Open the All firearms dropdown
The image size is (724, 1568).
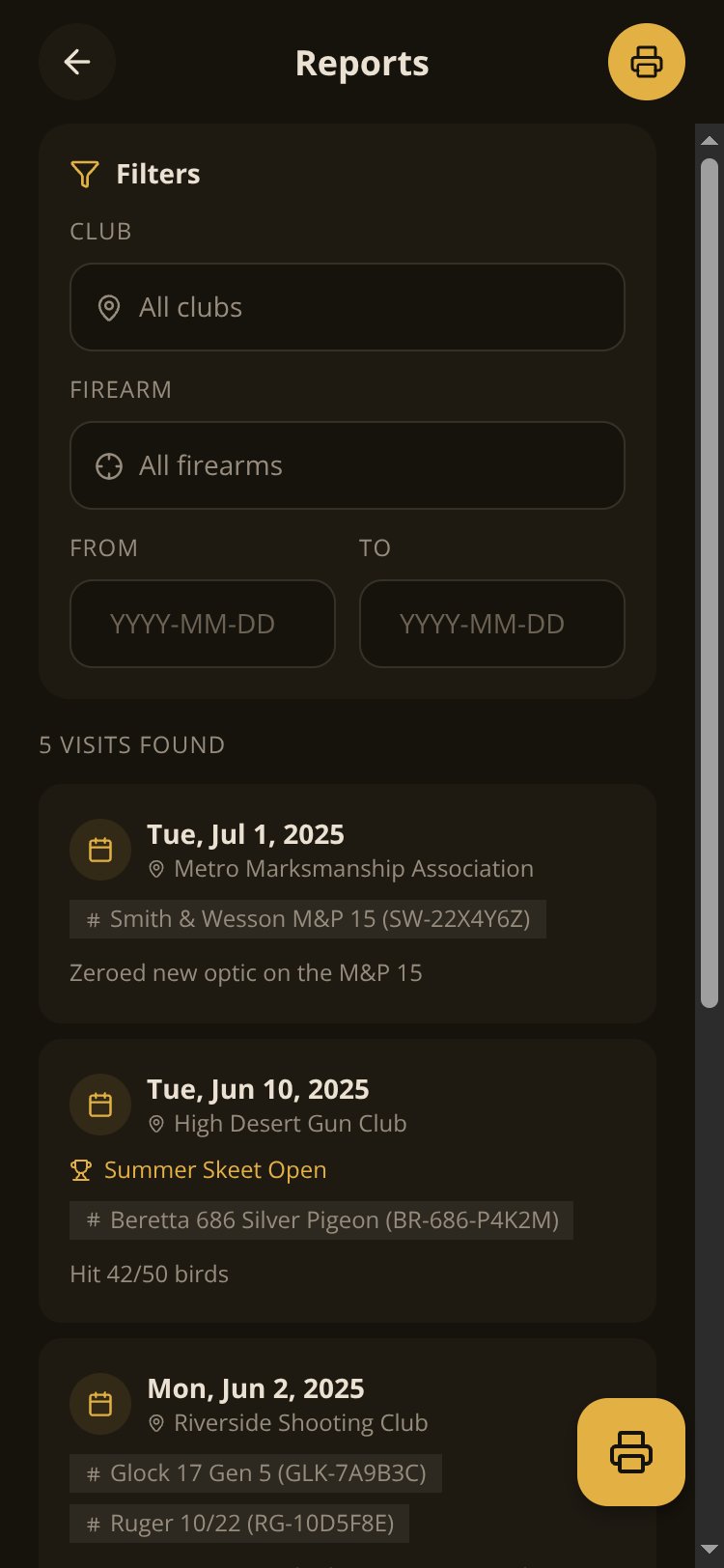click(x=348, y=465)
